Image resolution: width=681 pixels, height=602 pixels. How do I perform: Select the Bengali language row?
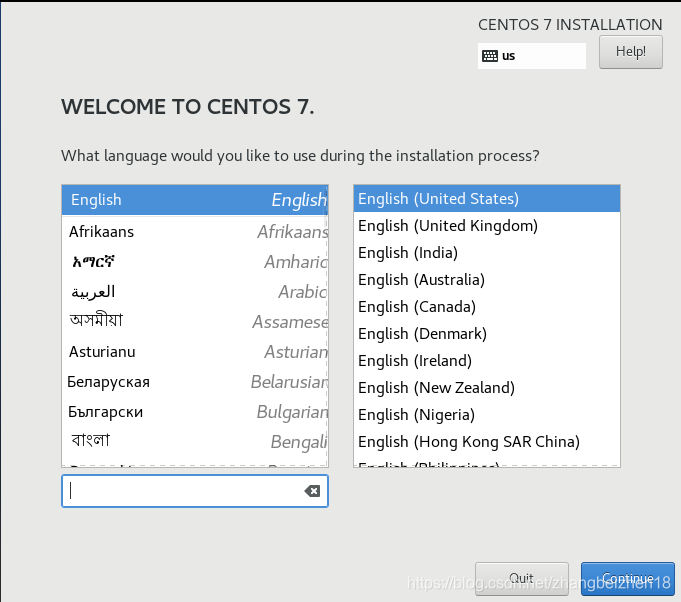click(195, 442)
